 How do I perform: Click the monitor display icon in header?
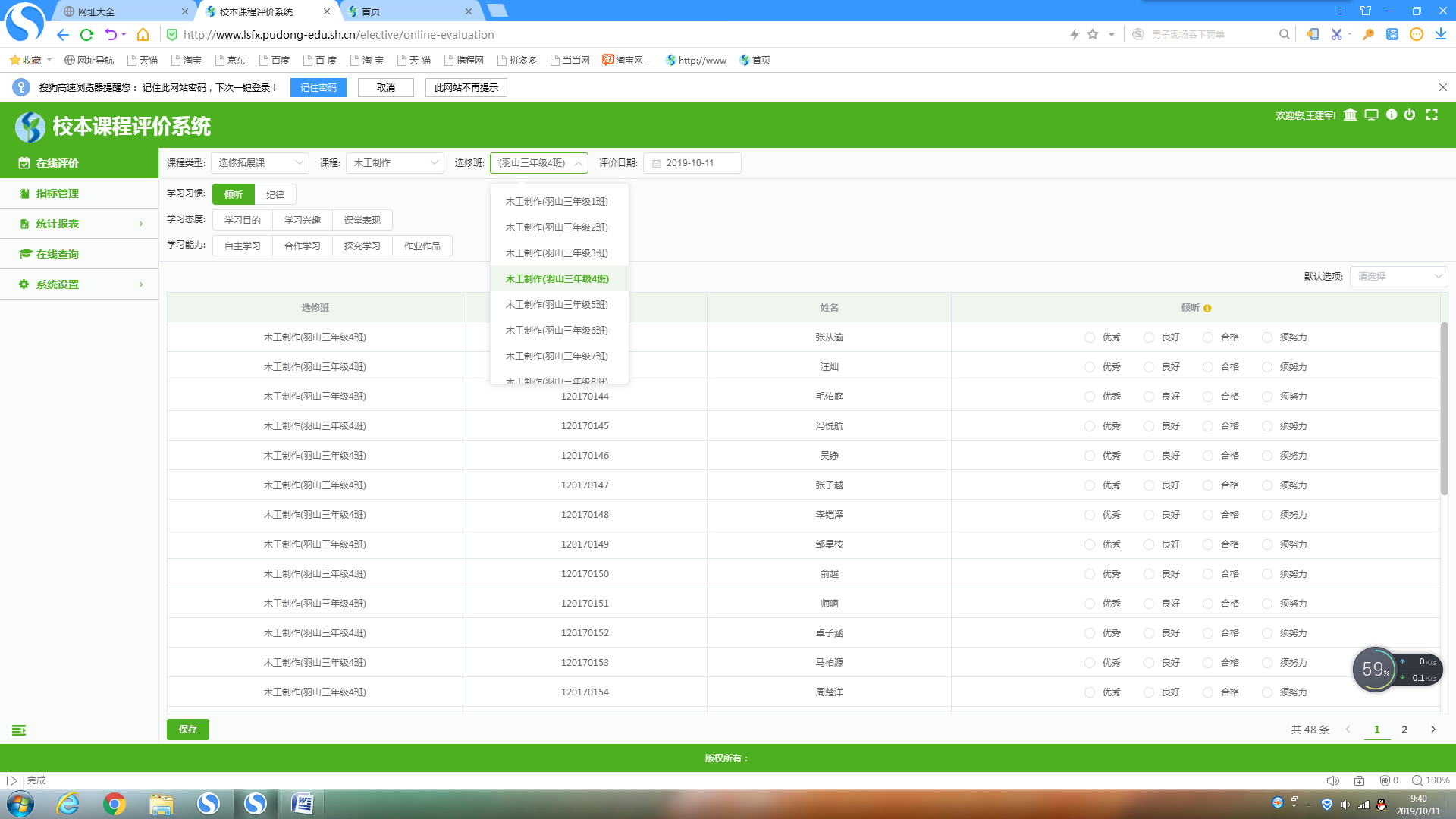[x=1371, y=115]
